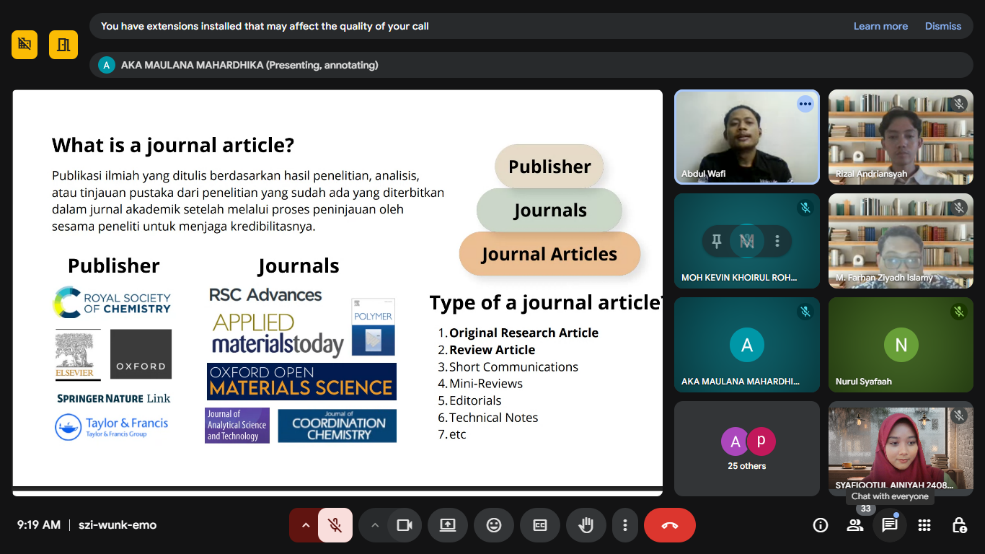The width and height of the screenshot is (985, 554).
Task: Raise hand using the hand icon
Action: pyautogui.click(x=586, y=525)
